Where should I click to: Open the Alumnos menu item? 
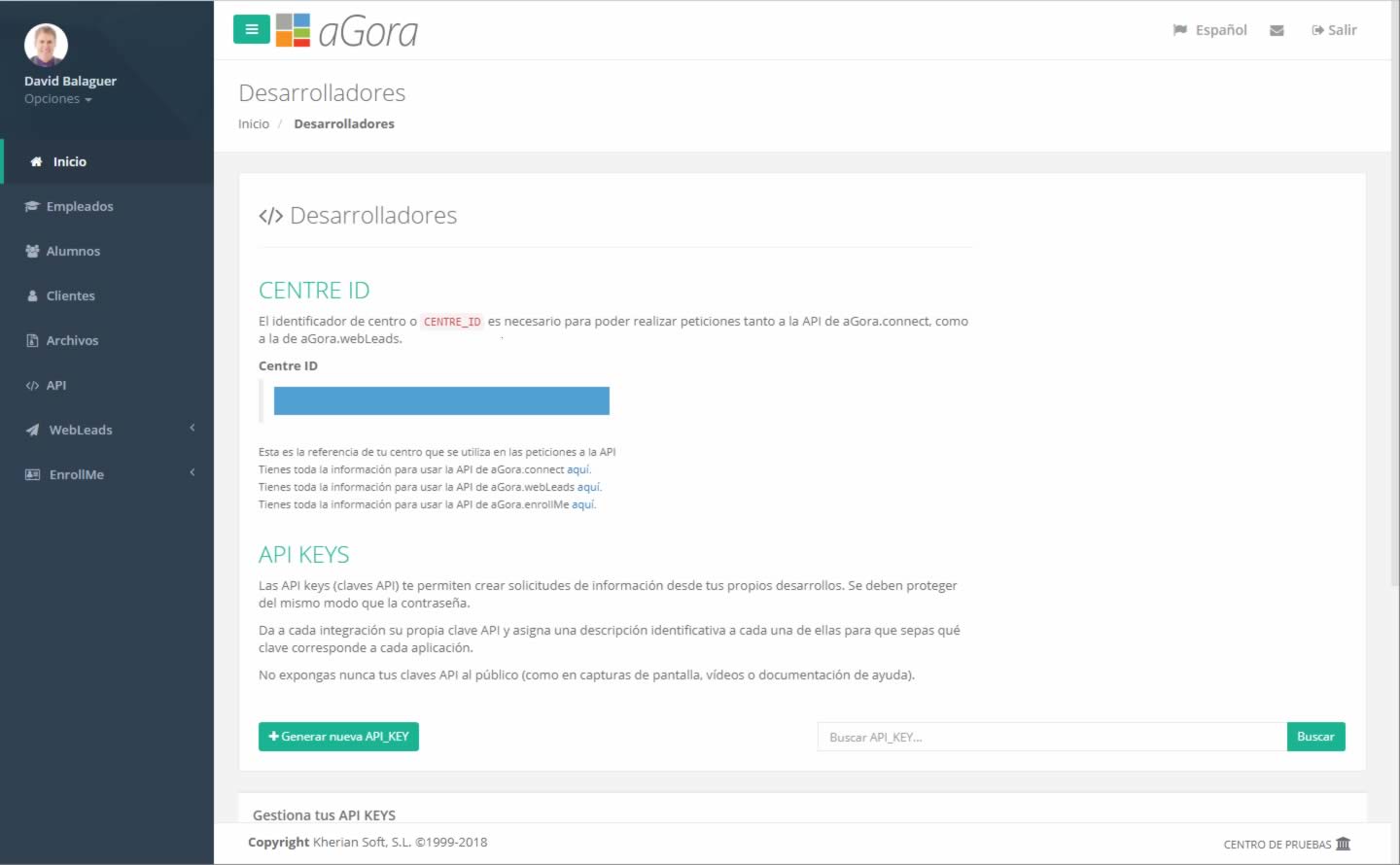[x=107, y=251]
